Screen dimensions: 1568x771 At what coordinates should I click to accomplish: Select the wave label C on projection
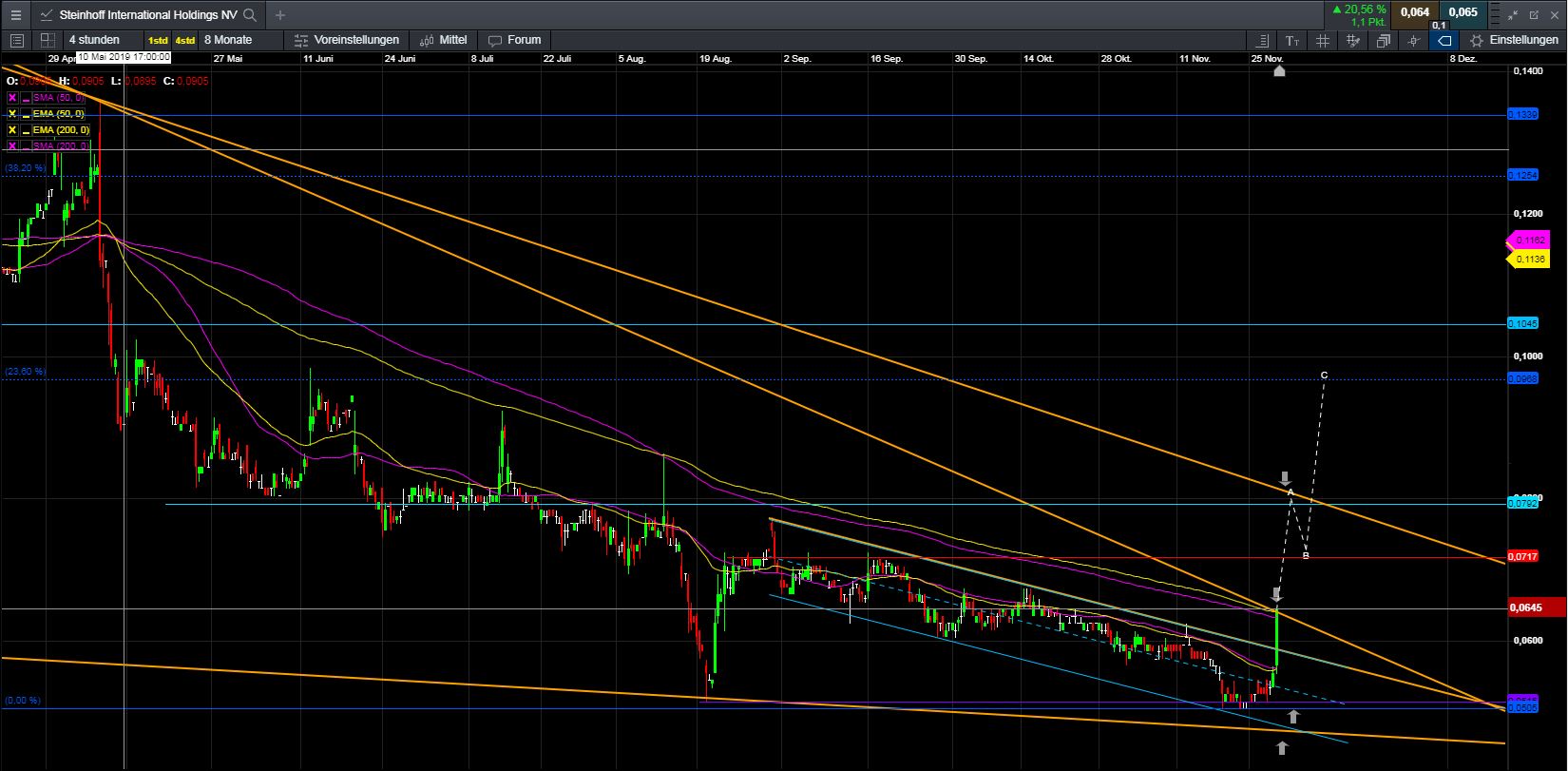coord(1324,376)
